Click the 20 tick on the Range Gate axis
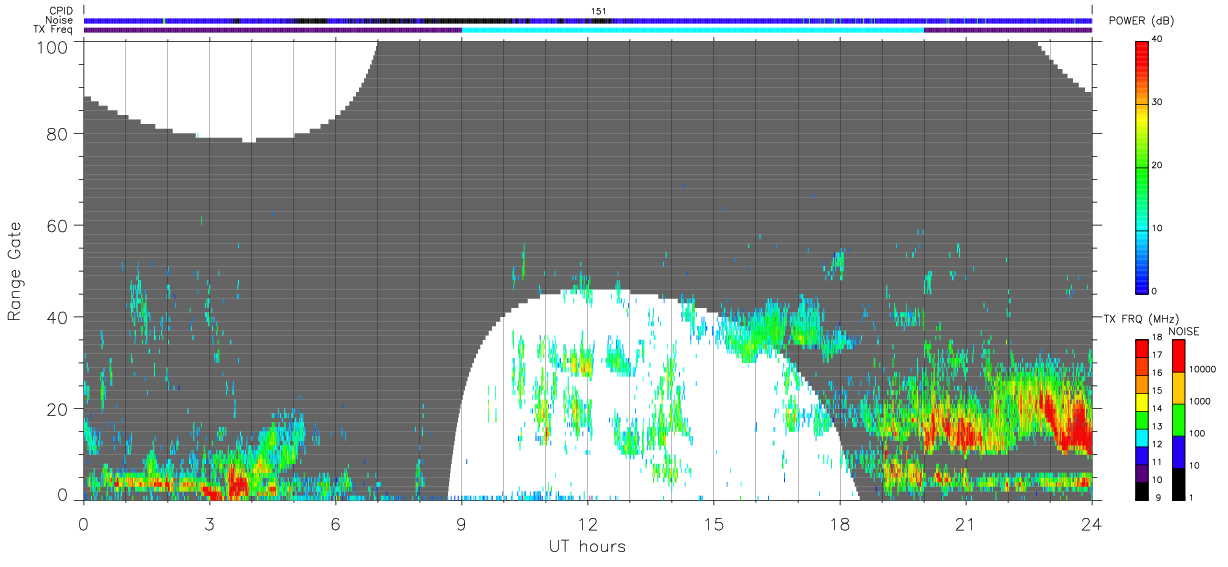The width and height of the screenshot is (1228, 567). tap(57, 409)
